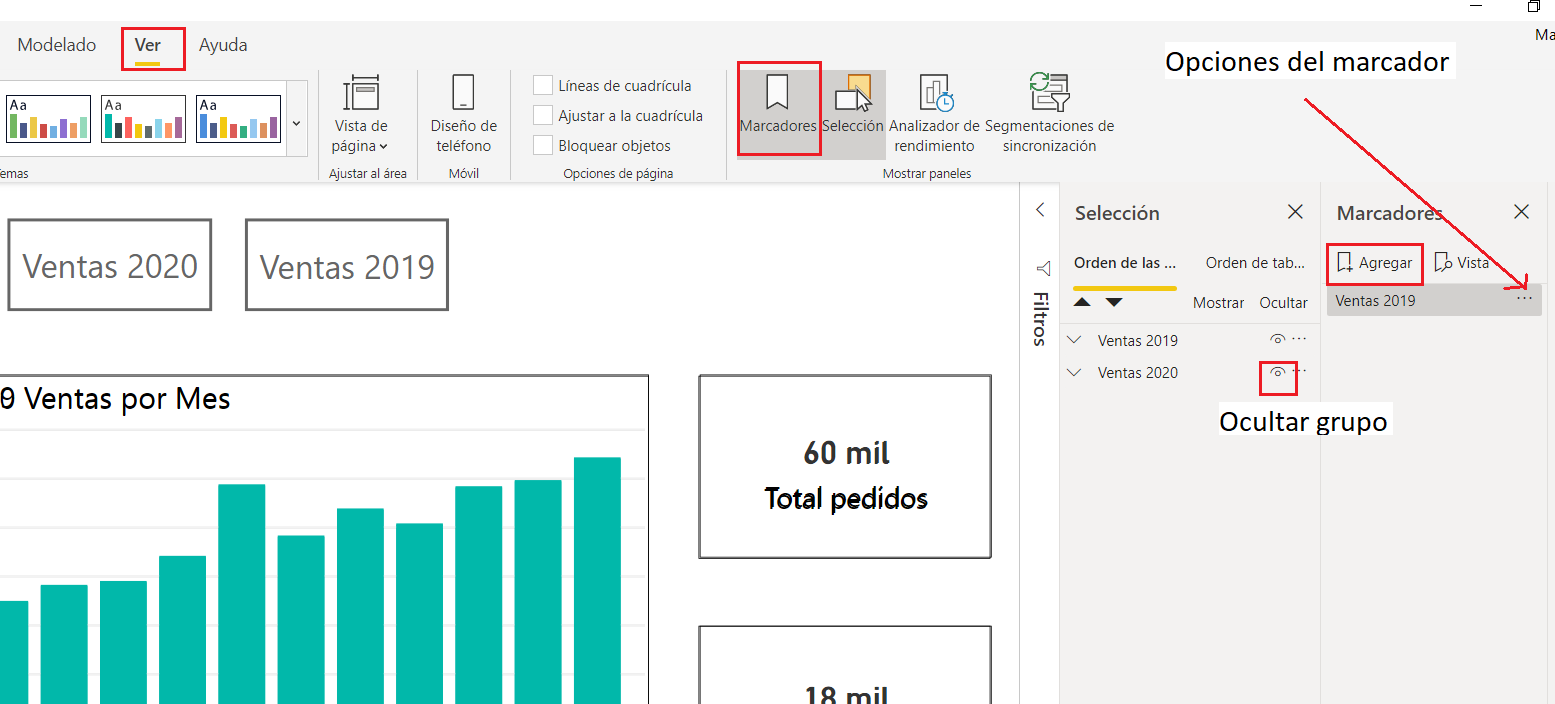
Task: Click the window restore button
Action: pyautogui.click(x=1534, y=6)
